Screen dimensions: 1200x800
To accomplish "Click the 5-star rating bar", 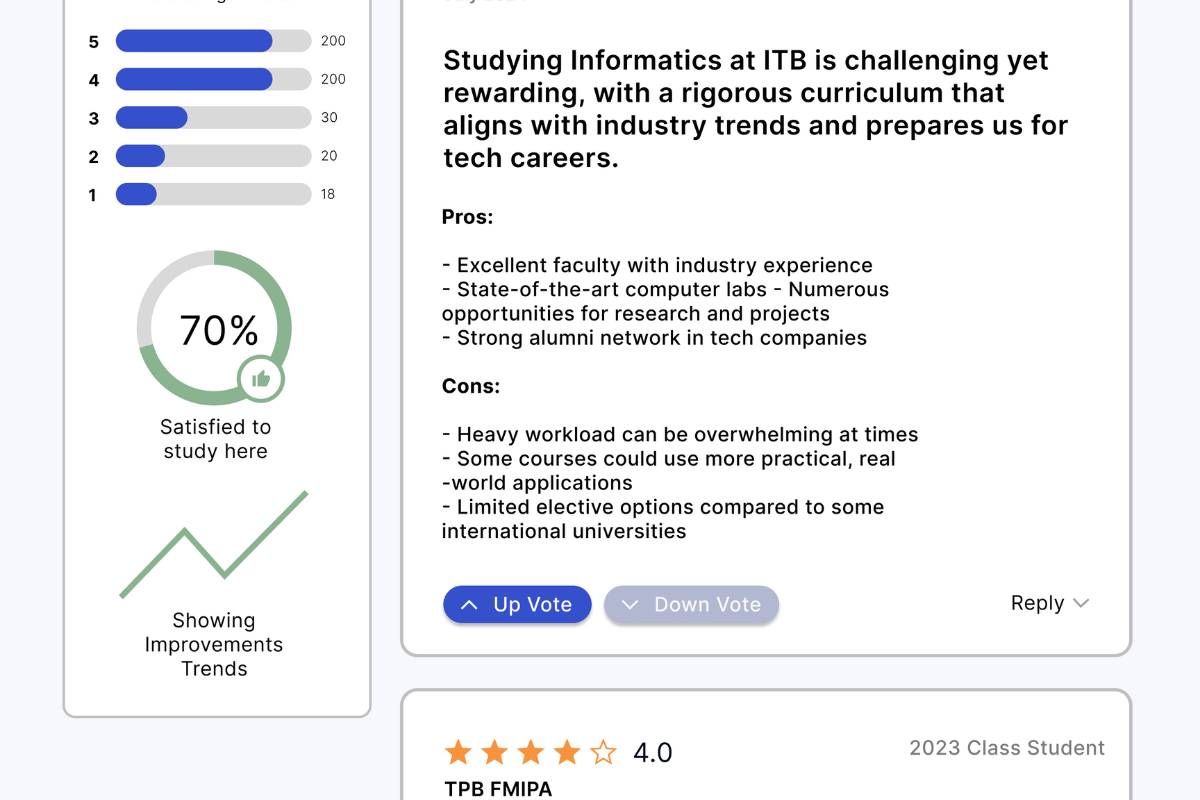I will pos(213,41).
